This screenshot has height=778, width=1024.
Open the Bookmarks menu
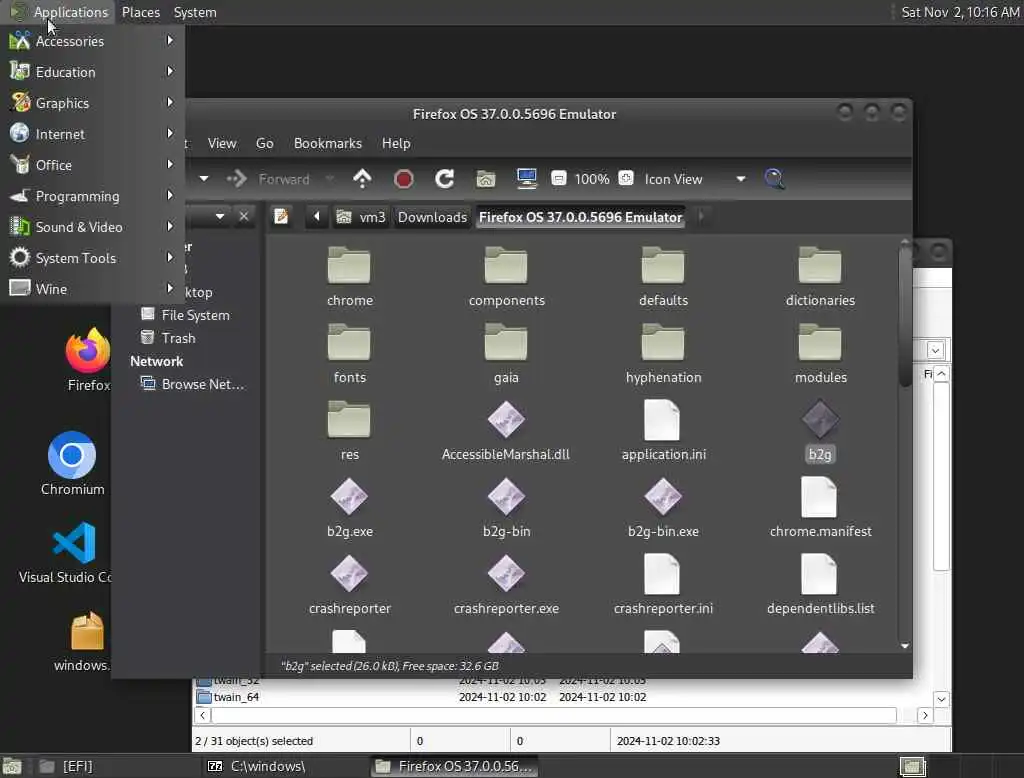tap(328, 143)
